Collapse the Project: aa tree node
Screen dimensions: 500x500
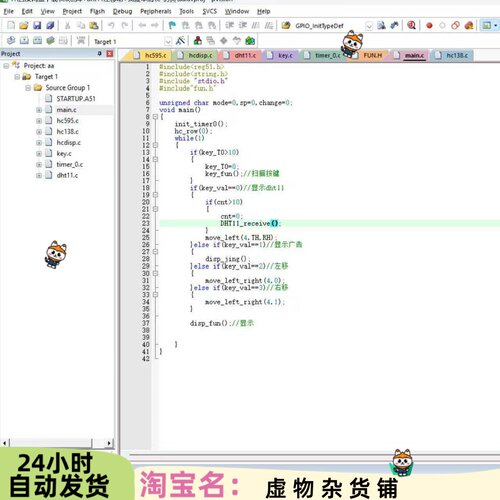click(6, 66)
